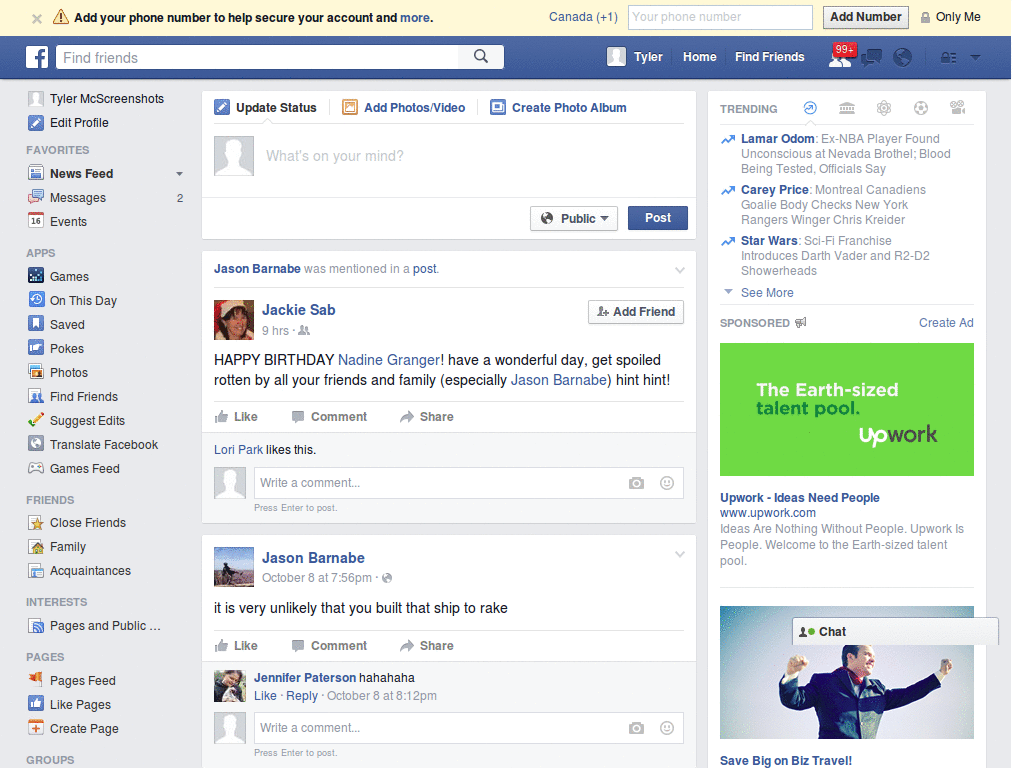The height and width of the screenshot is (768, 1024).
Task: Click Add Friend for Jackie Sab
Action: (x=635, y=312)
